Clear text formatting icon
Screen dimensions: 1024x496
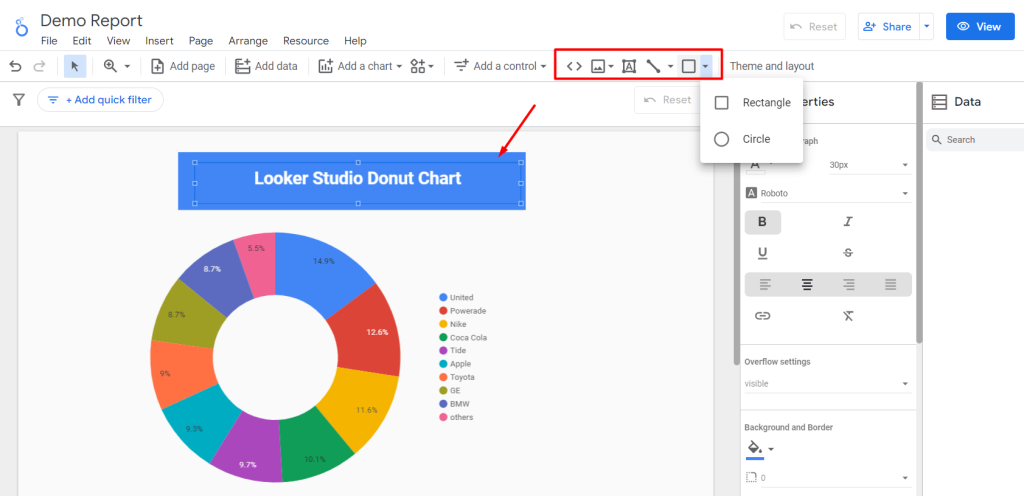[x=848, y=316]
